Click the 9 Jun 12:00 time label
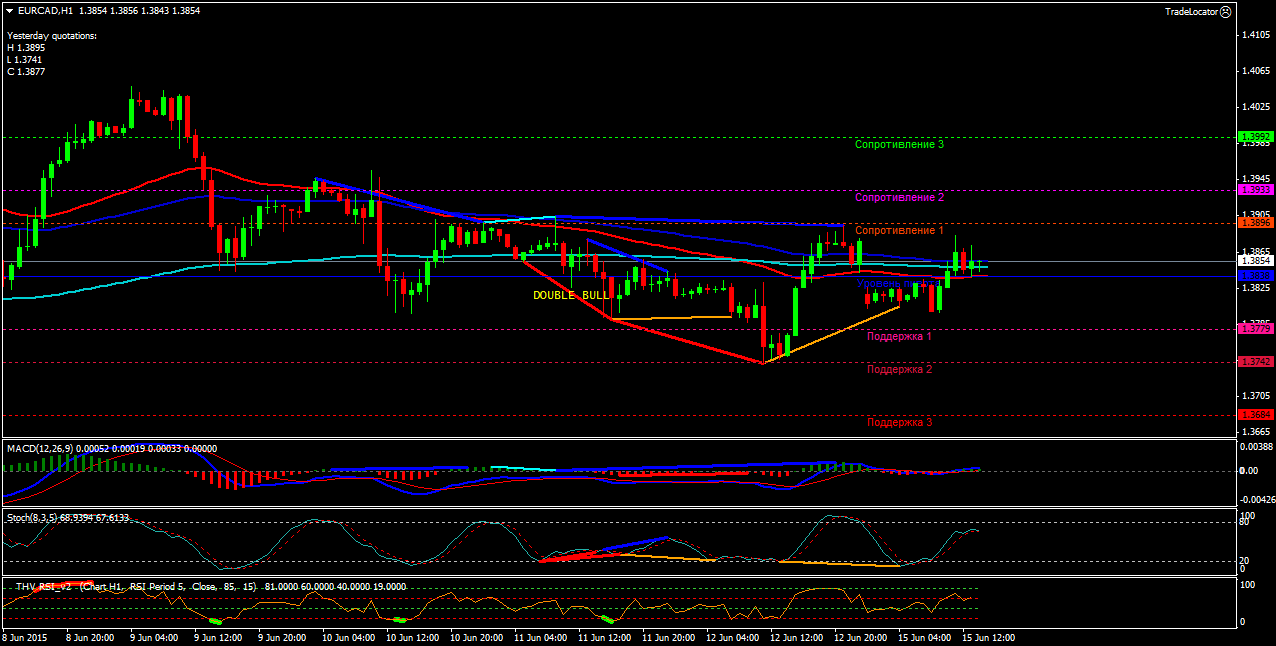The image size is (1276, 646). point(216,637)
